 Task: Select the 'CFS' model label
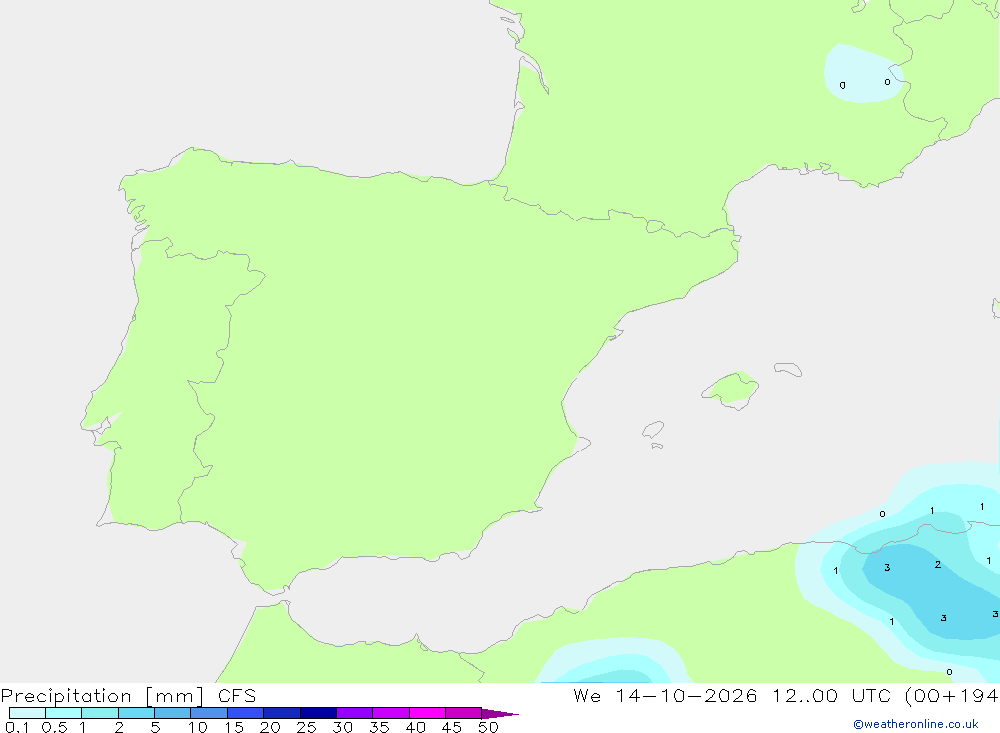click(x=237, y=696)
